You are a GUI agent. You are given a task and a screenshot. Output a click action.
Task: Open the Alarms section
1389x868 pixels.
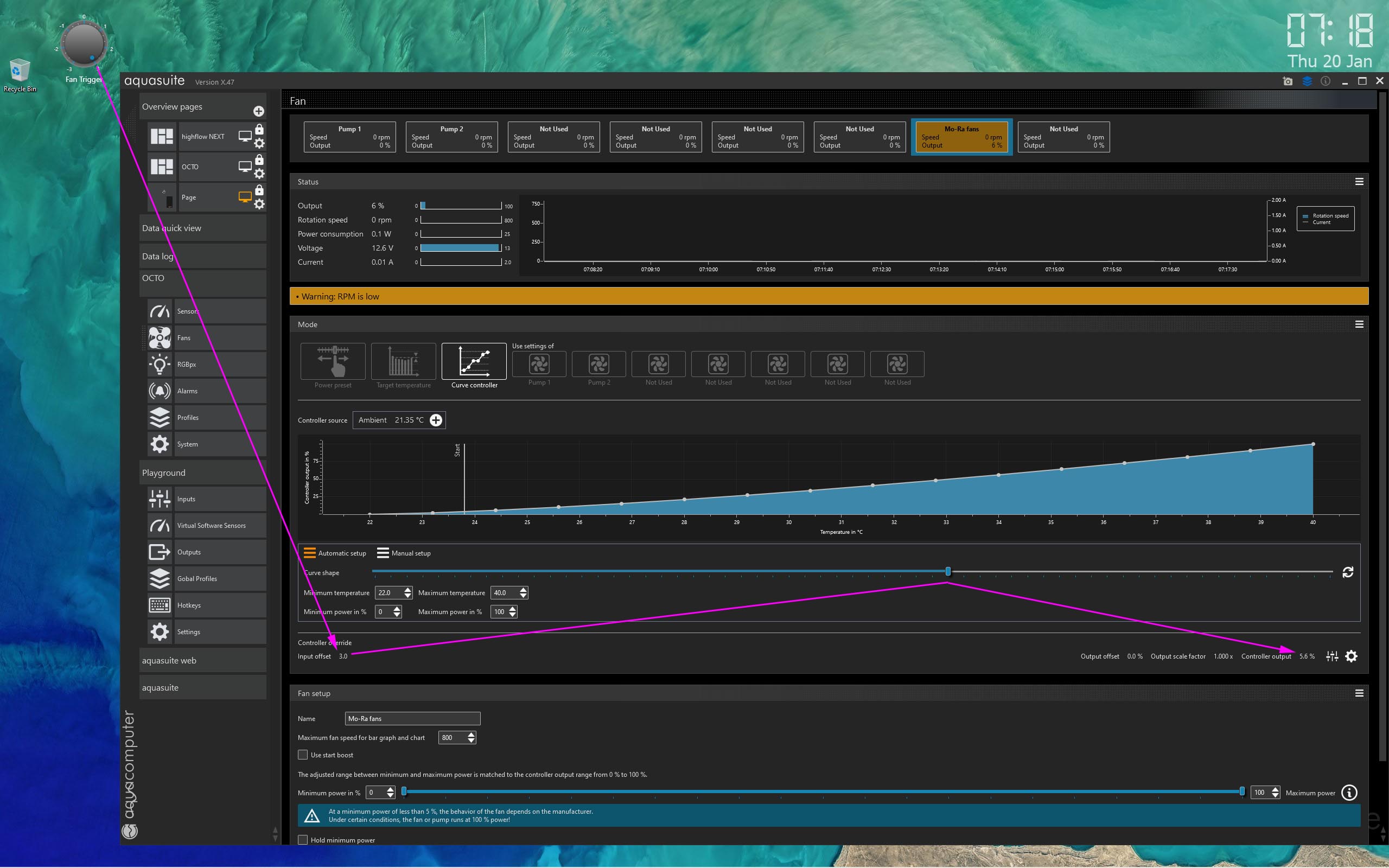(187, 391)
